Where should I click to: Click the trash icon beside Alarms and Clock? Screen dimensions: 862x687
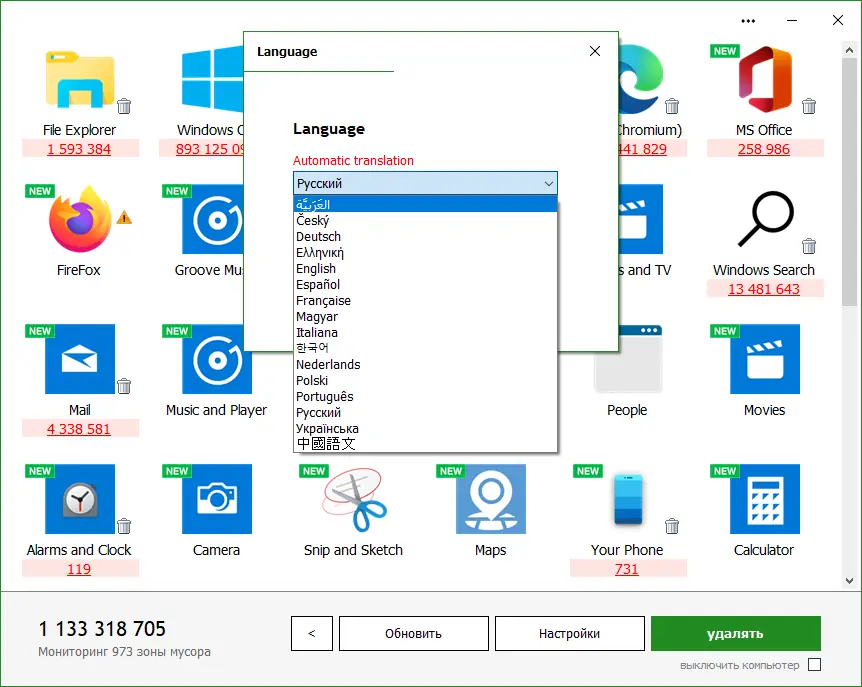click(x=124, y=526)
